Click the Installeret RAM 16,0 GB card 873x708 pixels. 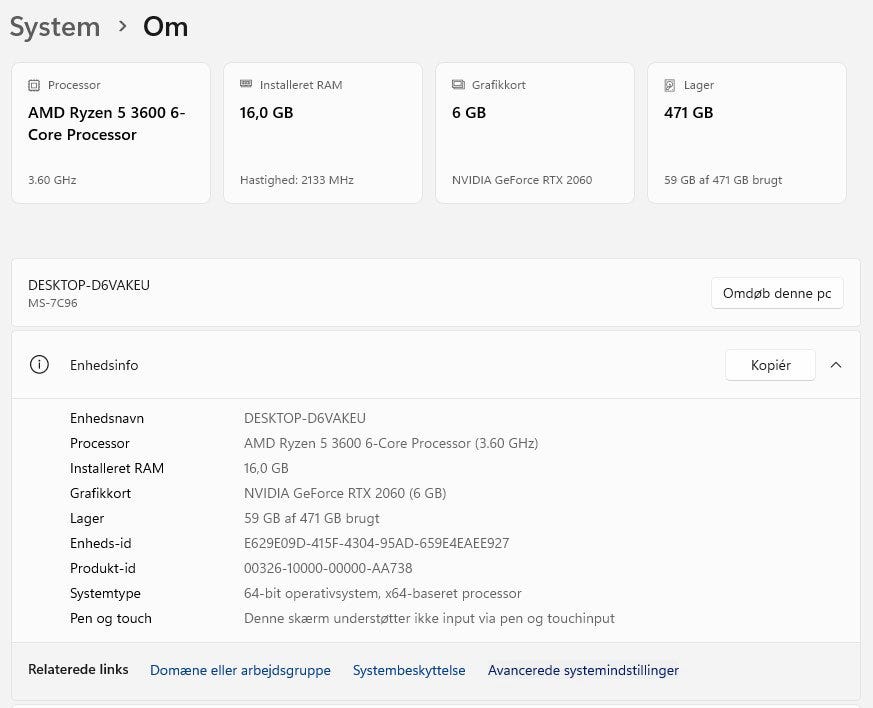[x=323, y=133]
